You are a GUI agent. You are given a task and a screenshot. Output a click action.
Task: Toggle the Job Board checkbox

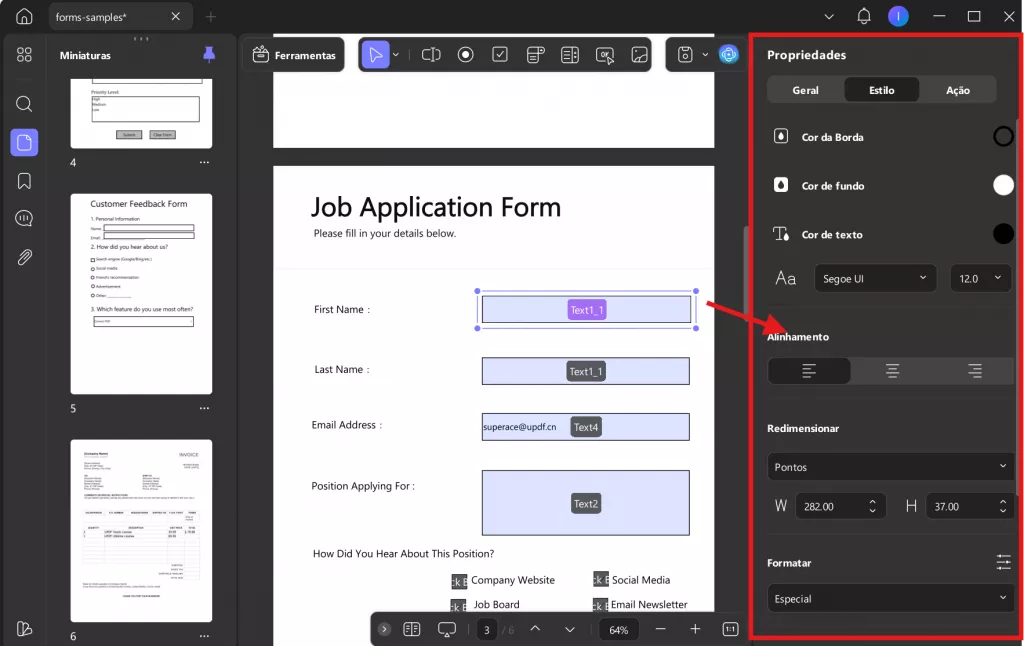pos(458,606)
